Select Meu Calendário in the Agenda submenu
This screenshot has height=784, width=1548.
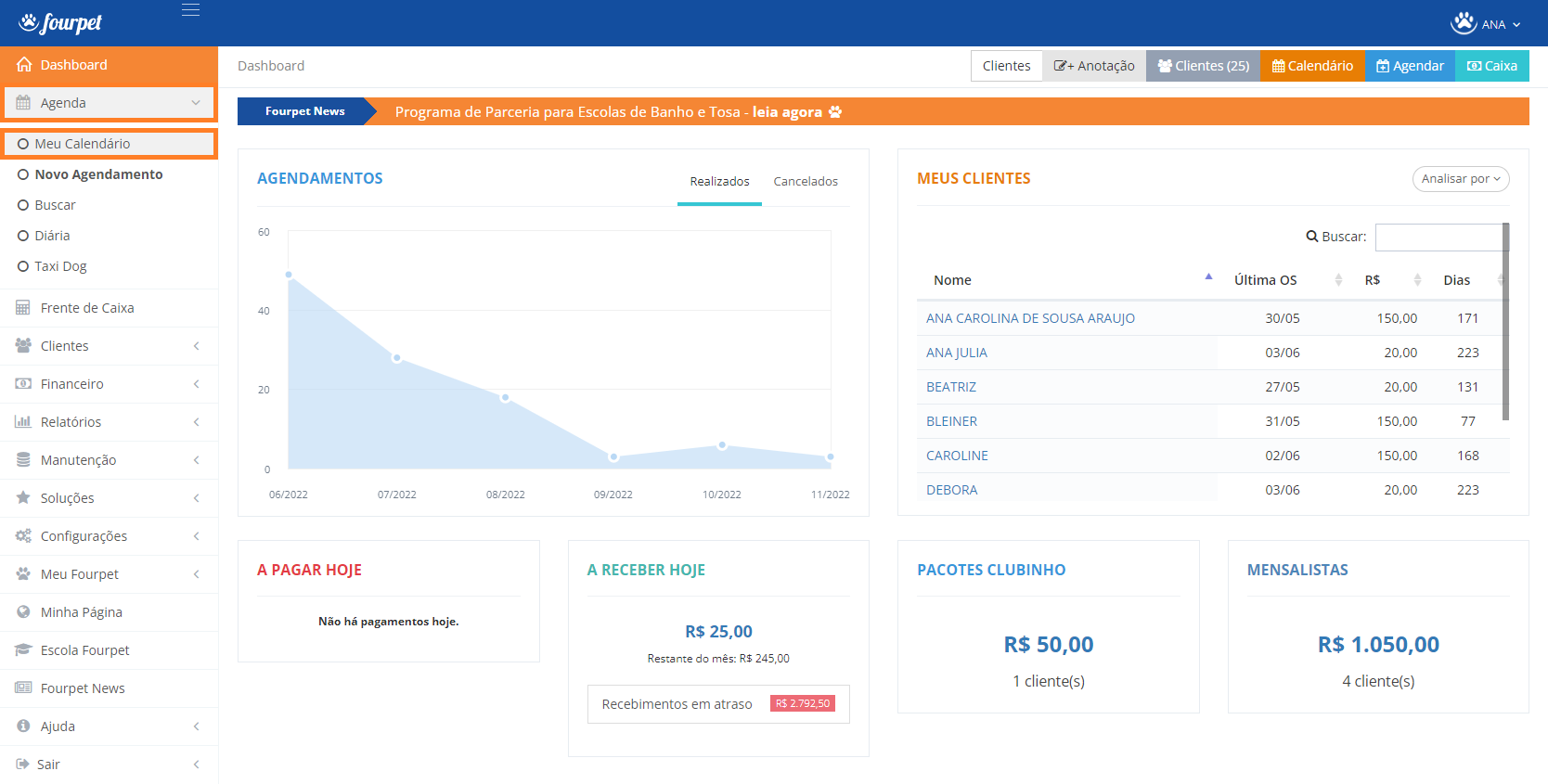(110, 144)
